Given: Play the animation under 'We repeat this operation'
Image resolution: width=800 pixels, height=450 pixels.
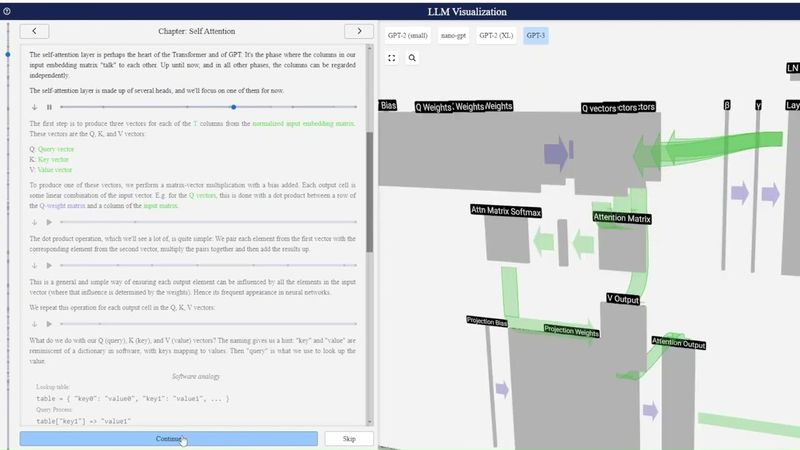Looking at the screenshot, I should (x=49, y=324).
